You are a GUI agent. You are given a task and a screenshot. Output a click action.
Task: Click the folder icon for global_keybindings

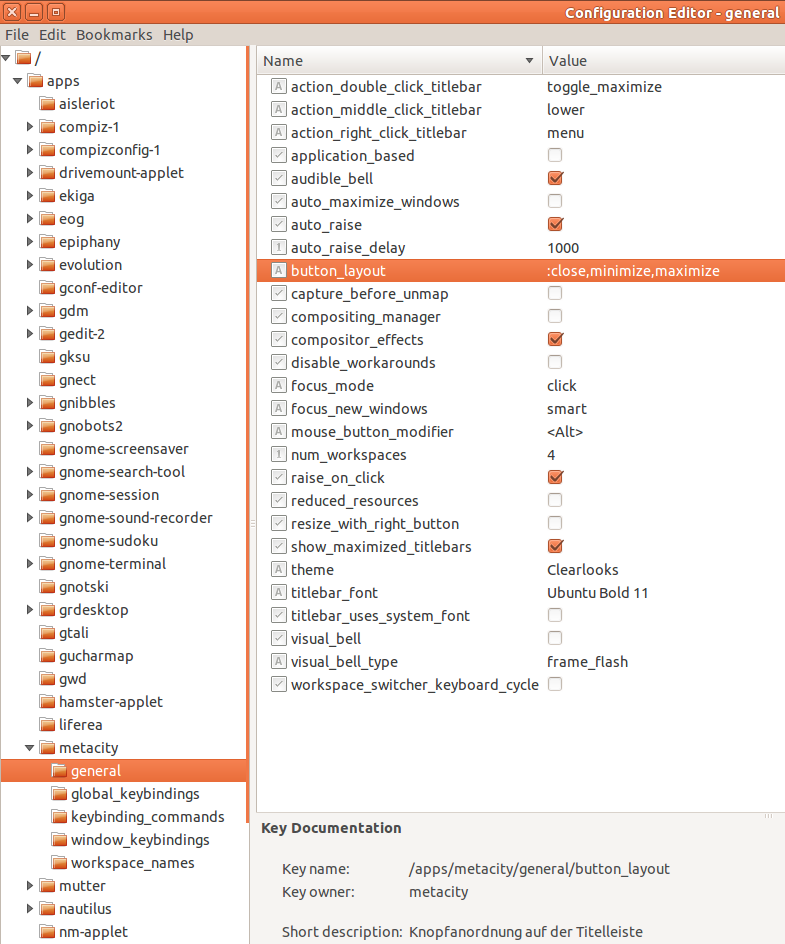coord(59,794)
